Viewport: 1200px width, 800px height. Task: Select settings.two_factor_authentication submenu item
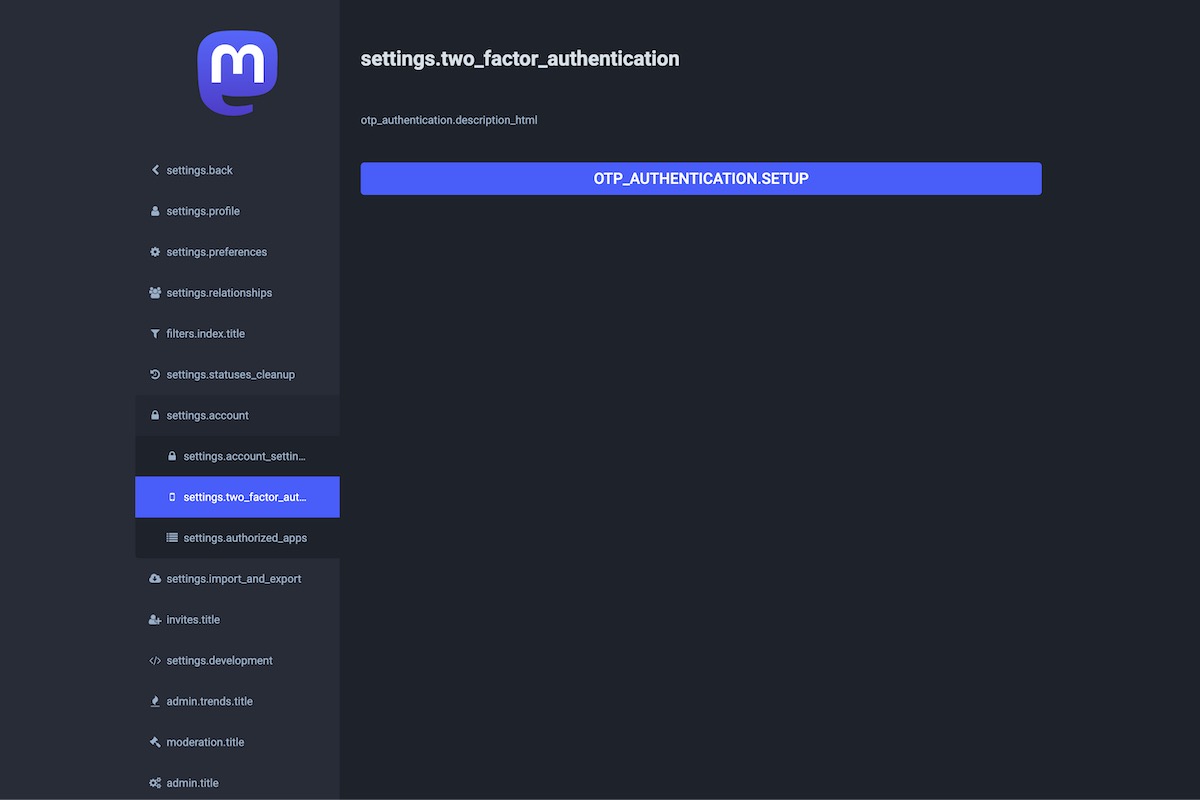[244, 497]
